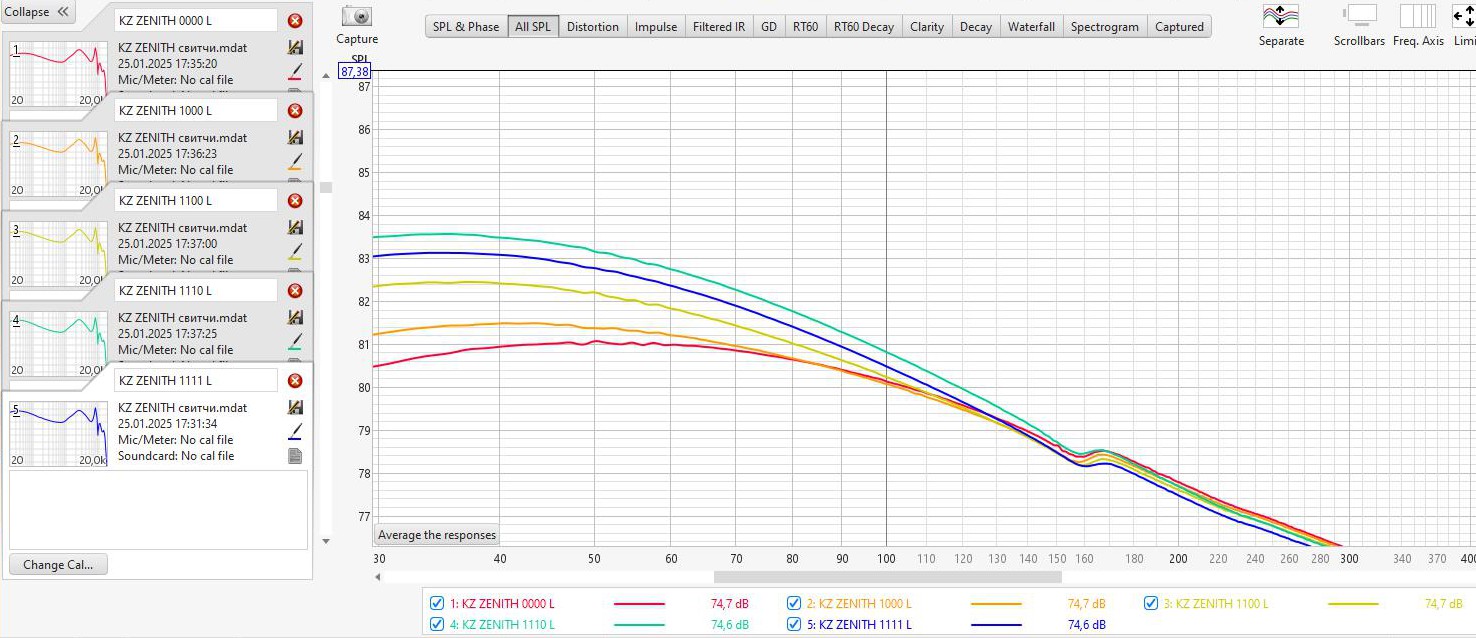1476x638 pixels.
Task: Remove the KZ ZENITH 1100 L measurement
Action: pyautogui.click(x=295, y=201)
